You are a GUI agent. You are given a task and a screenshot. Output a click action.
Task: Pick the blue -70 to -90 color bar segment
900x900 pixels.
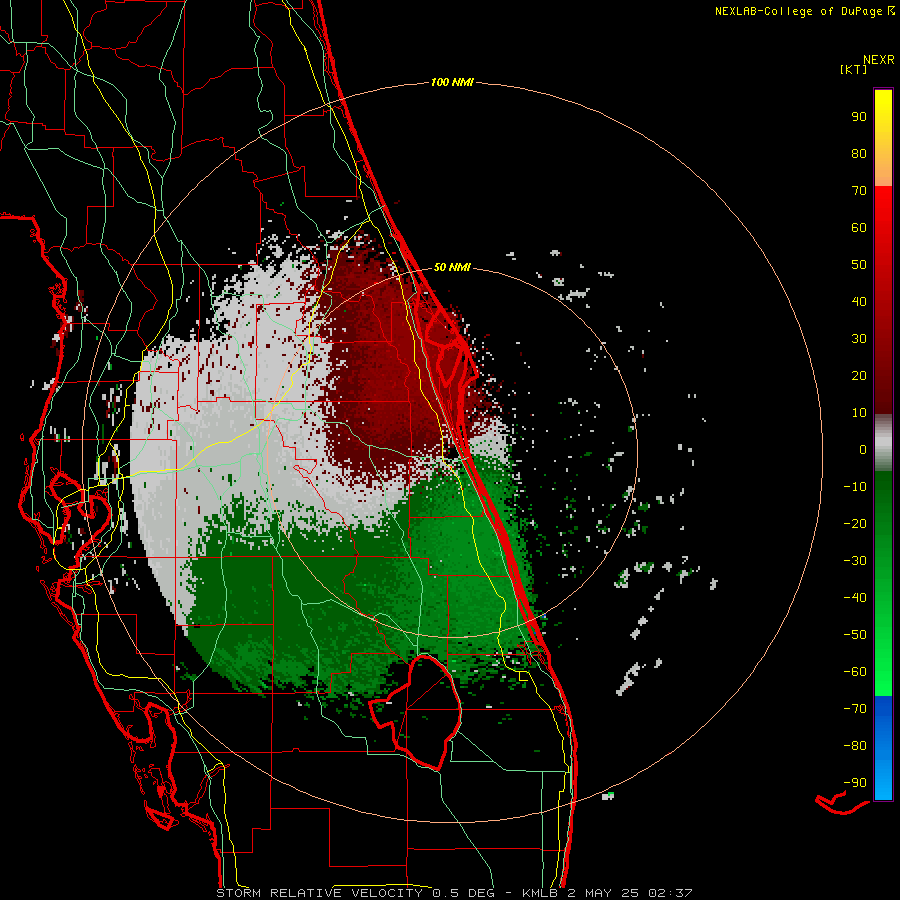883,748
